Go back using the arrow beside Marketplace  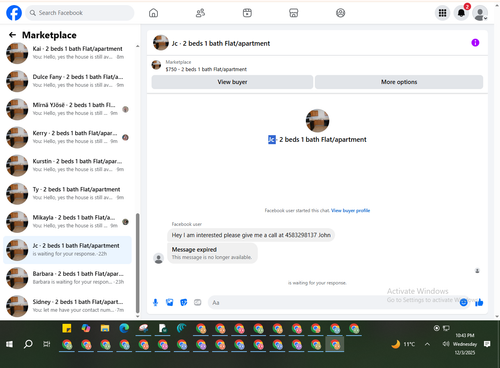coord(12,35)
